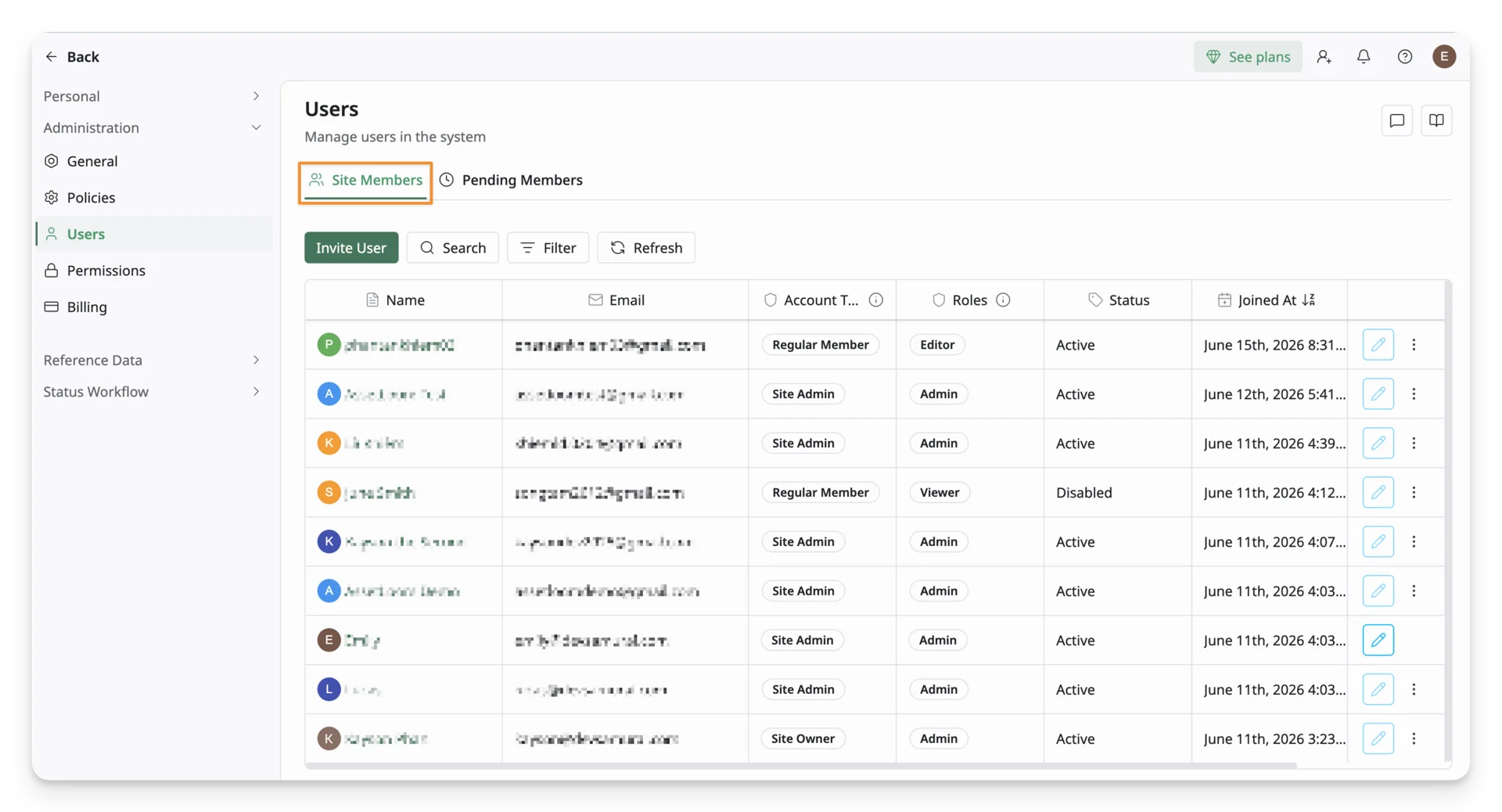
Task: Click the Viewer role badge
Action: pos(940,492)
